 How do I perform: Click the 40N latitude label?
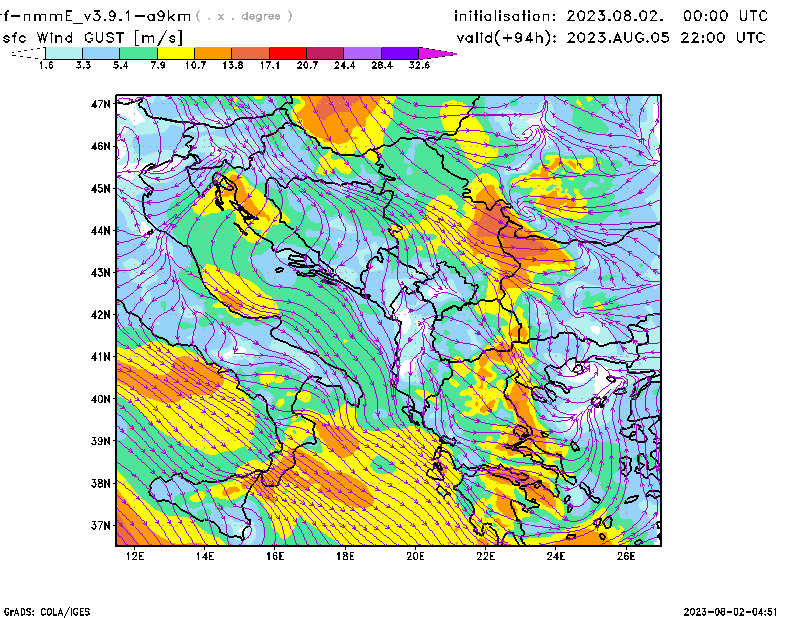click(x=101, y=399)
